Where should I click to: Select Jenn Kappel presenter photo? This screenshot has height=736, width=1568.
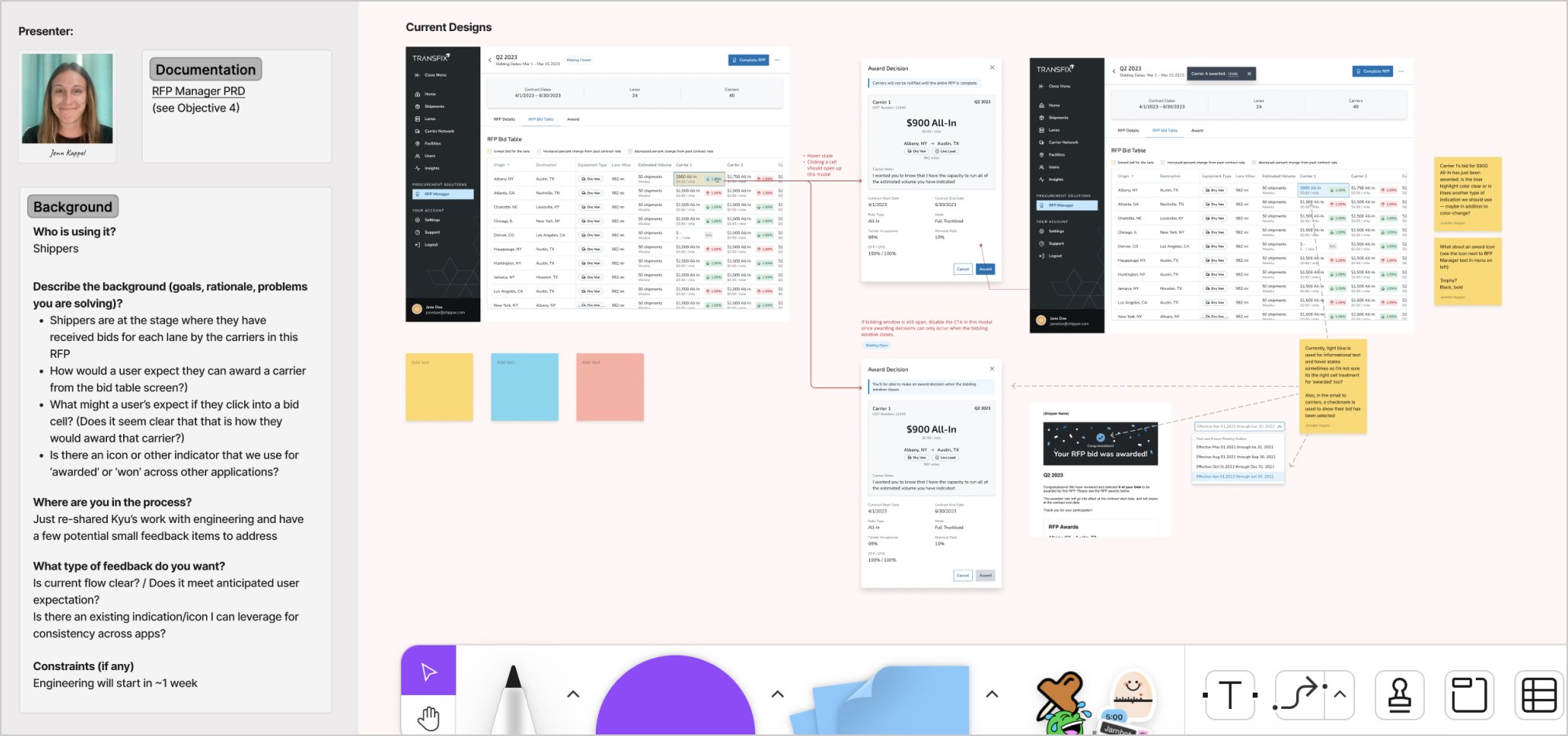67,98
